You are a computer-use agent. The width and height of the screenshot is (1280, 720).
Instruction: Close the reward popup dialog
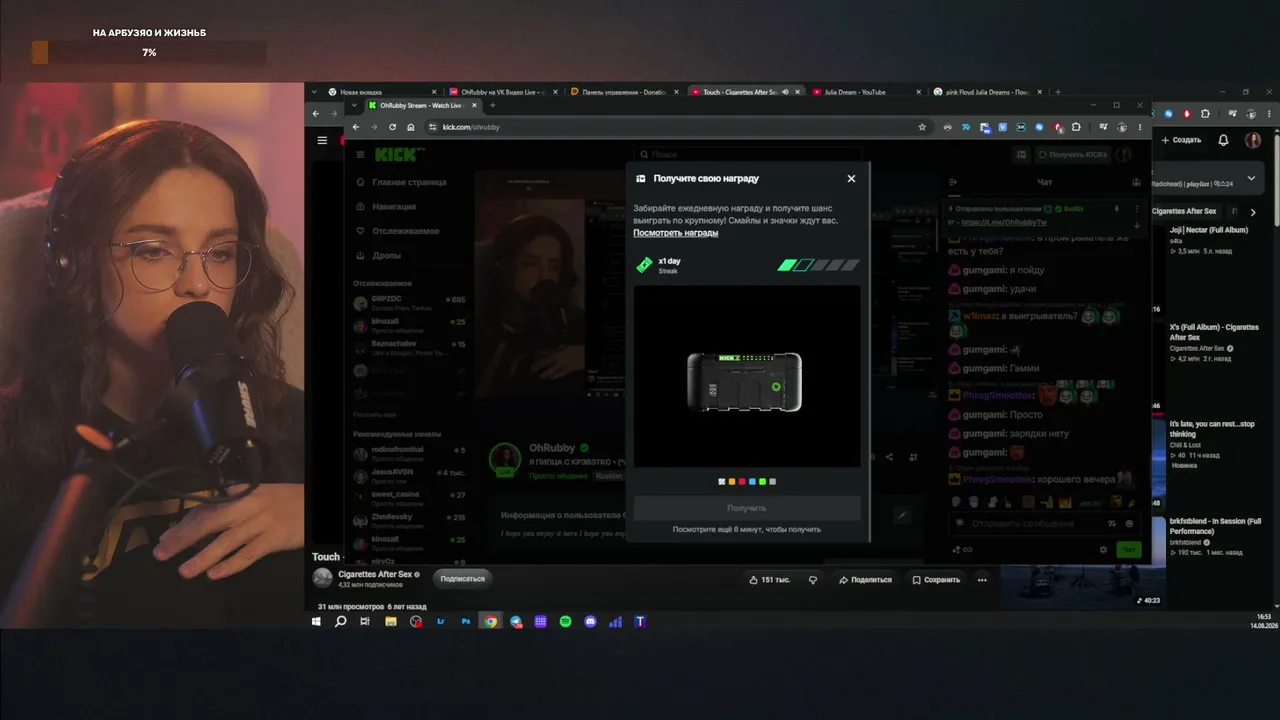coord(851,178)
